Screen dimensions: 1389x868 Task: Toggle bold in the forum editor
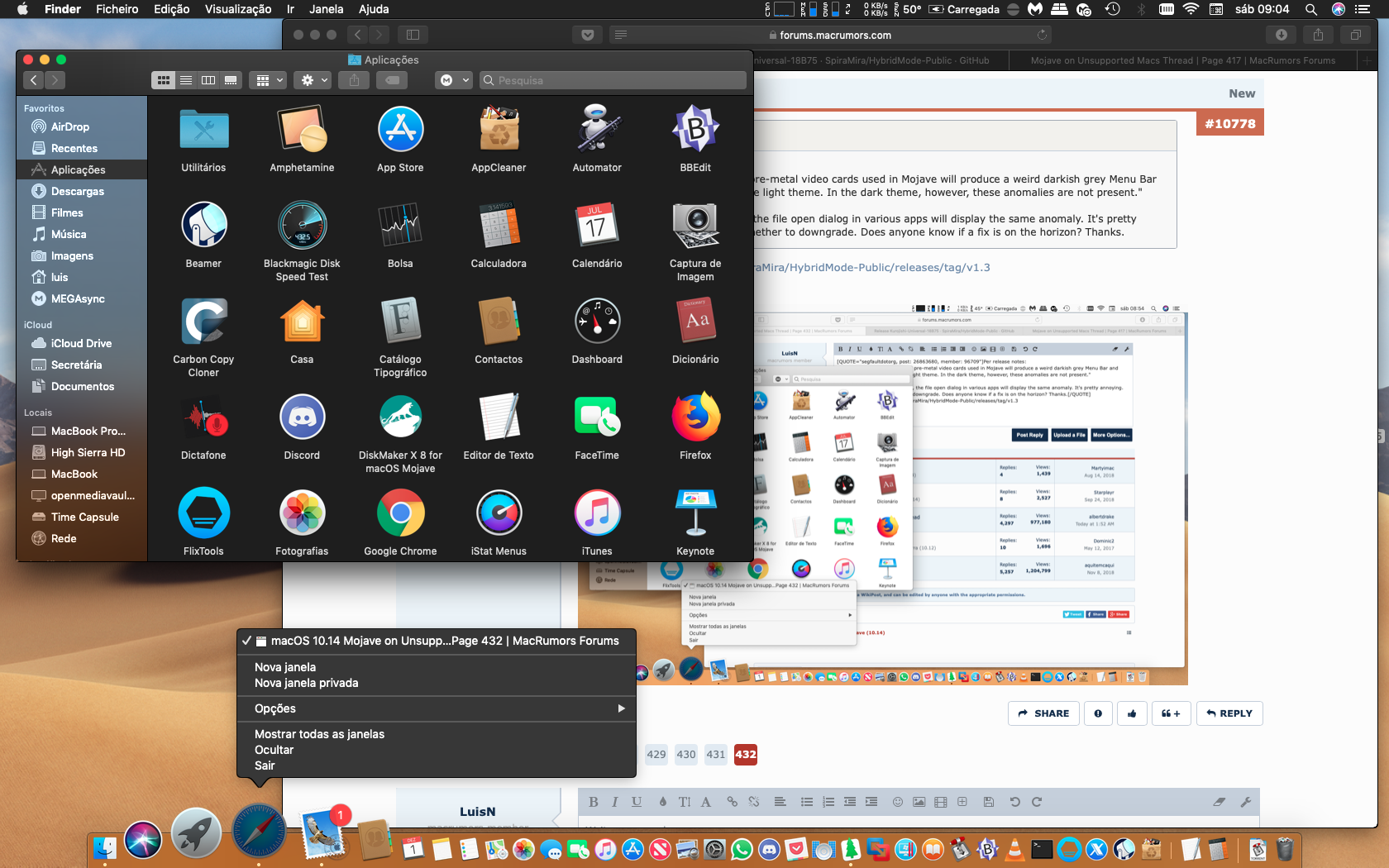tap(593, 802)
